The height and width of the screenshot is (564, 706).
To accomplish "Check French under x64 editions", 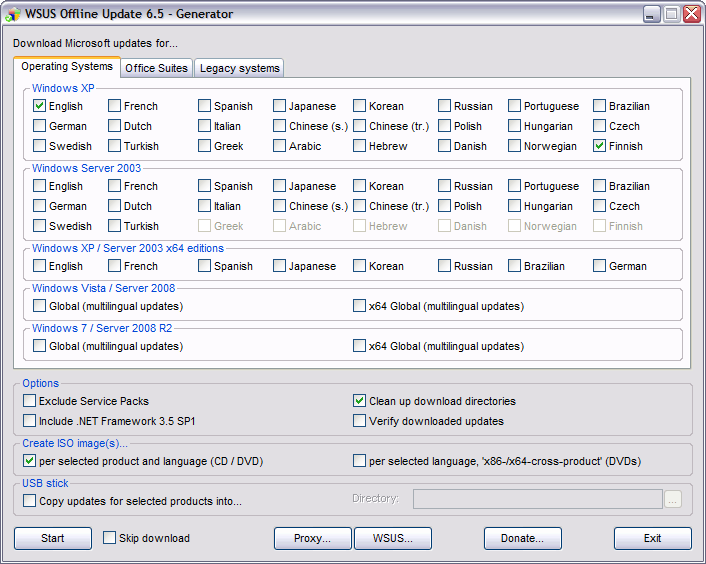I will pos(114,266).
